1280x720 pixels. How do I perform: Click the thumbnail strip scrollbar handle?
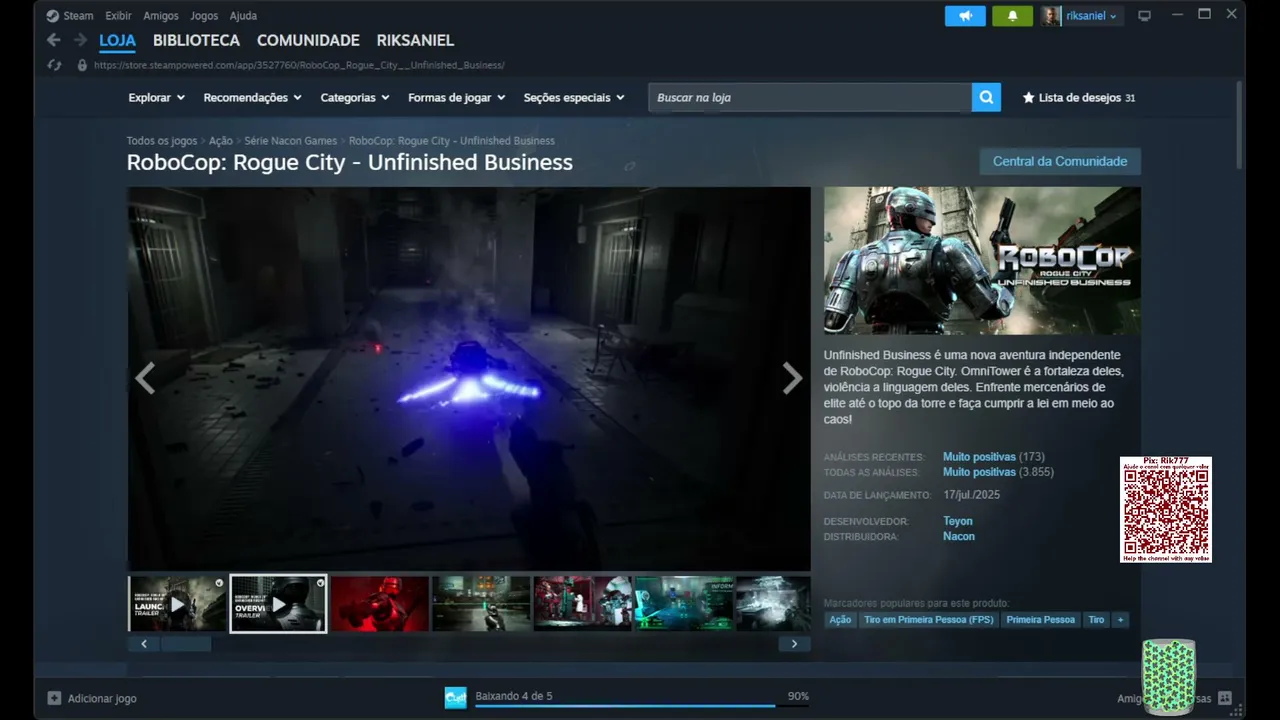click(x=186, y=644)
